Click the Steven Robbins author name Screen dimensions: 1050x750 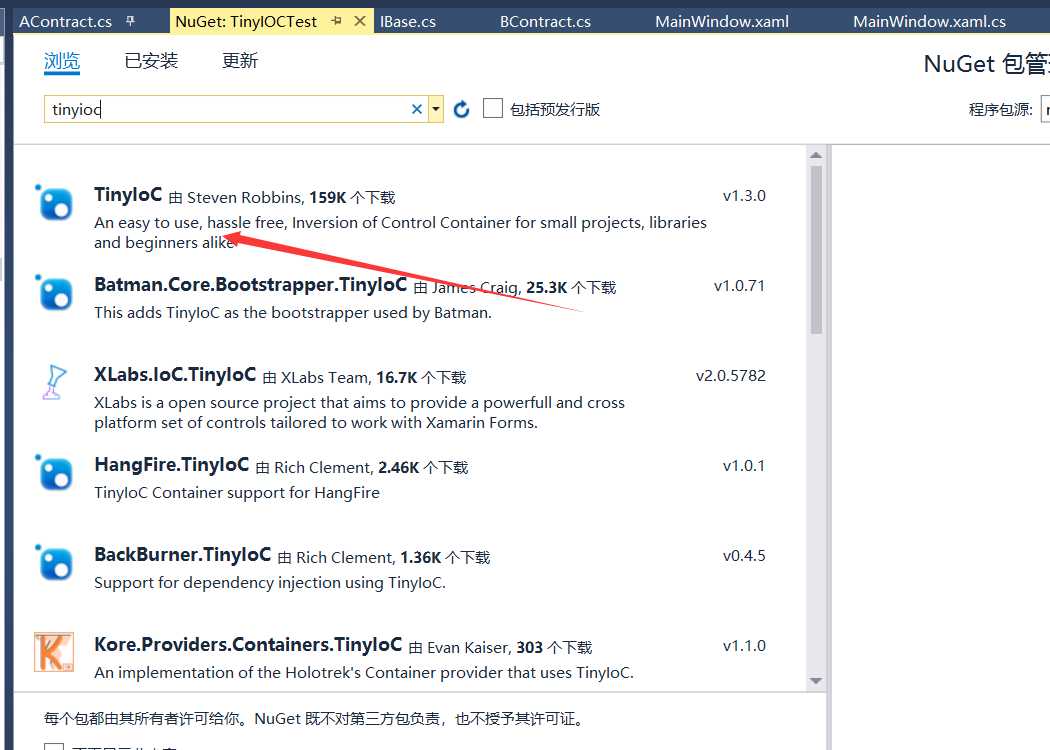tap(245, 198)
